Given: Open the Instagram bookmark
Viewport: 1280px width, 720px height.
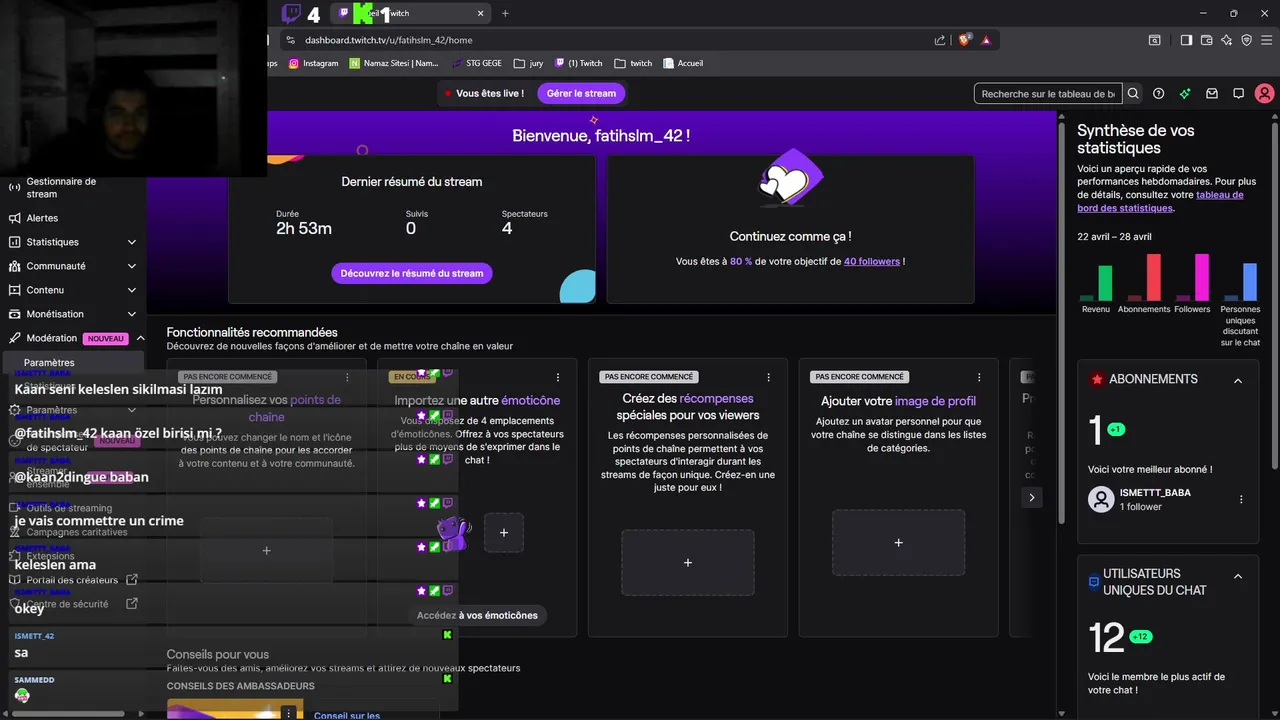Looking at the screenshot, I should tap(314, 63).
